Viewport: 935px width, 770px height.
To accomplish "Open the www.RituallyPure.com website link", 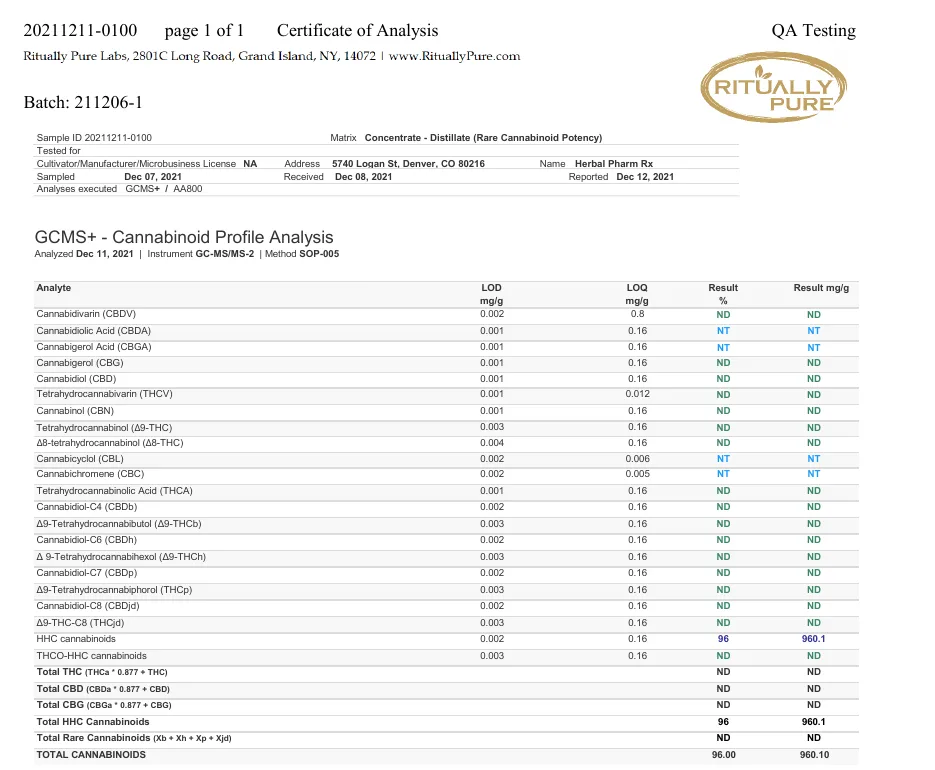I will pyautogui.click(x=454, y=56).
